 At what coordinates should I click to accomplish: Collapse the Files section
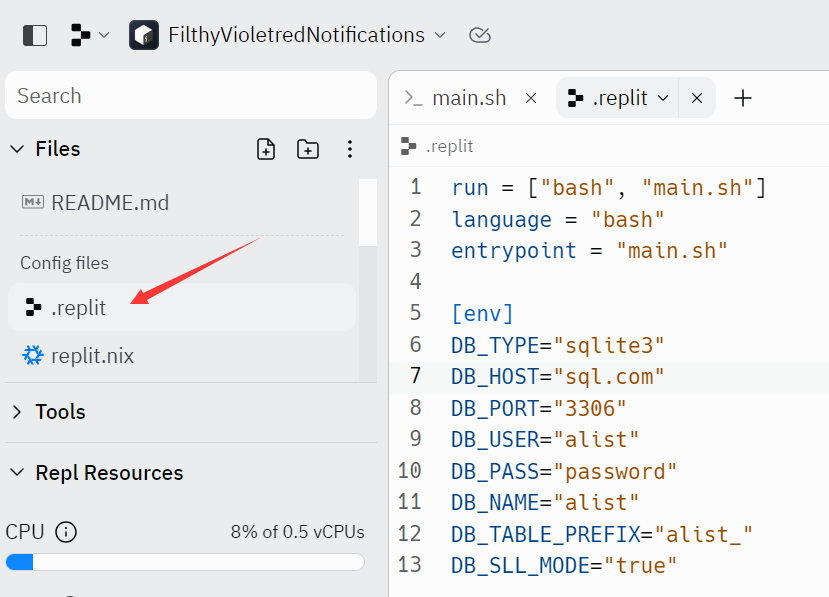17,149
